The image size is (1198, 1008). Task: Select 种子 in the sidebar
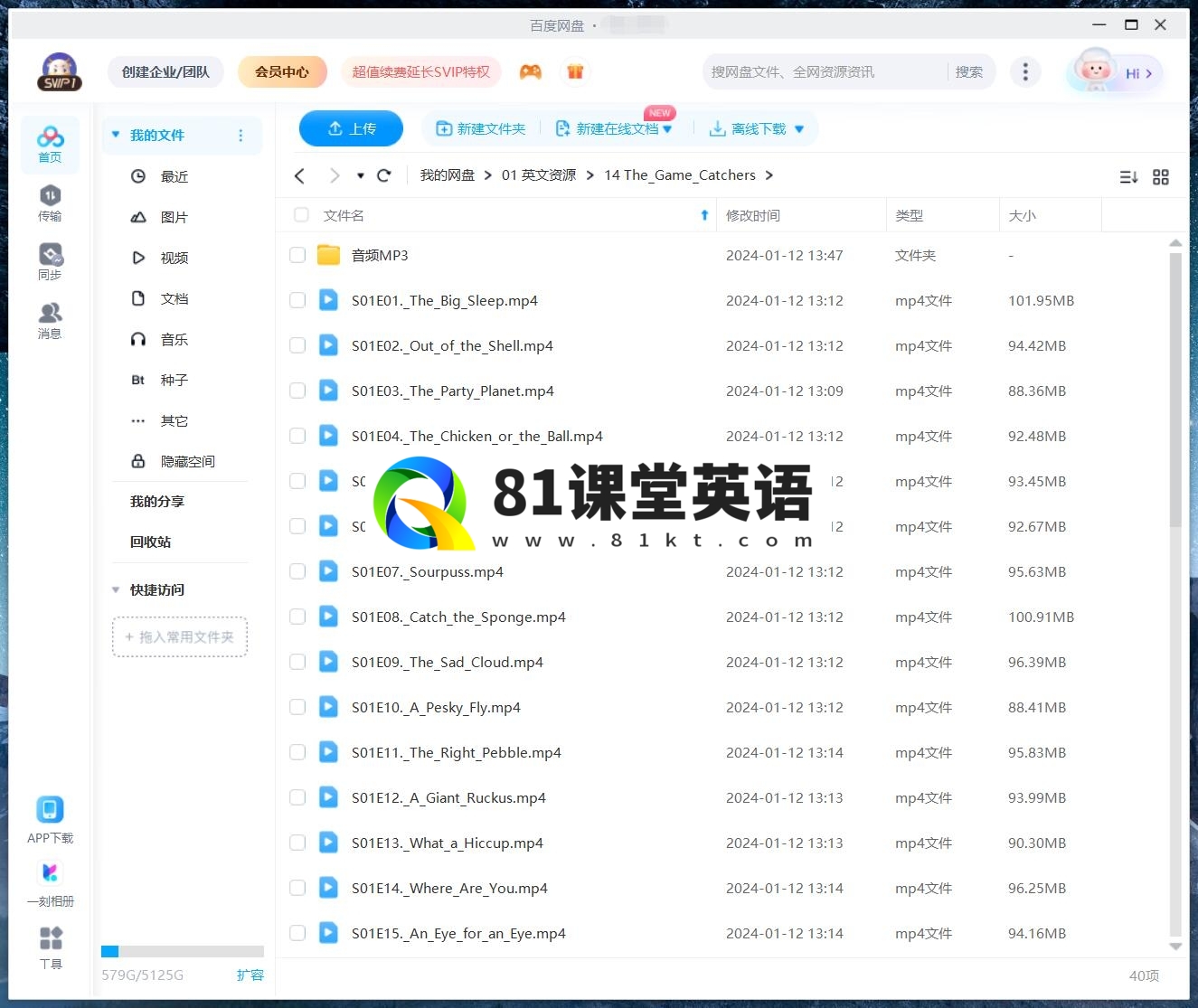[174, 380]
